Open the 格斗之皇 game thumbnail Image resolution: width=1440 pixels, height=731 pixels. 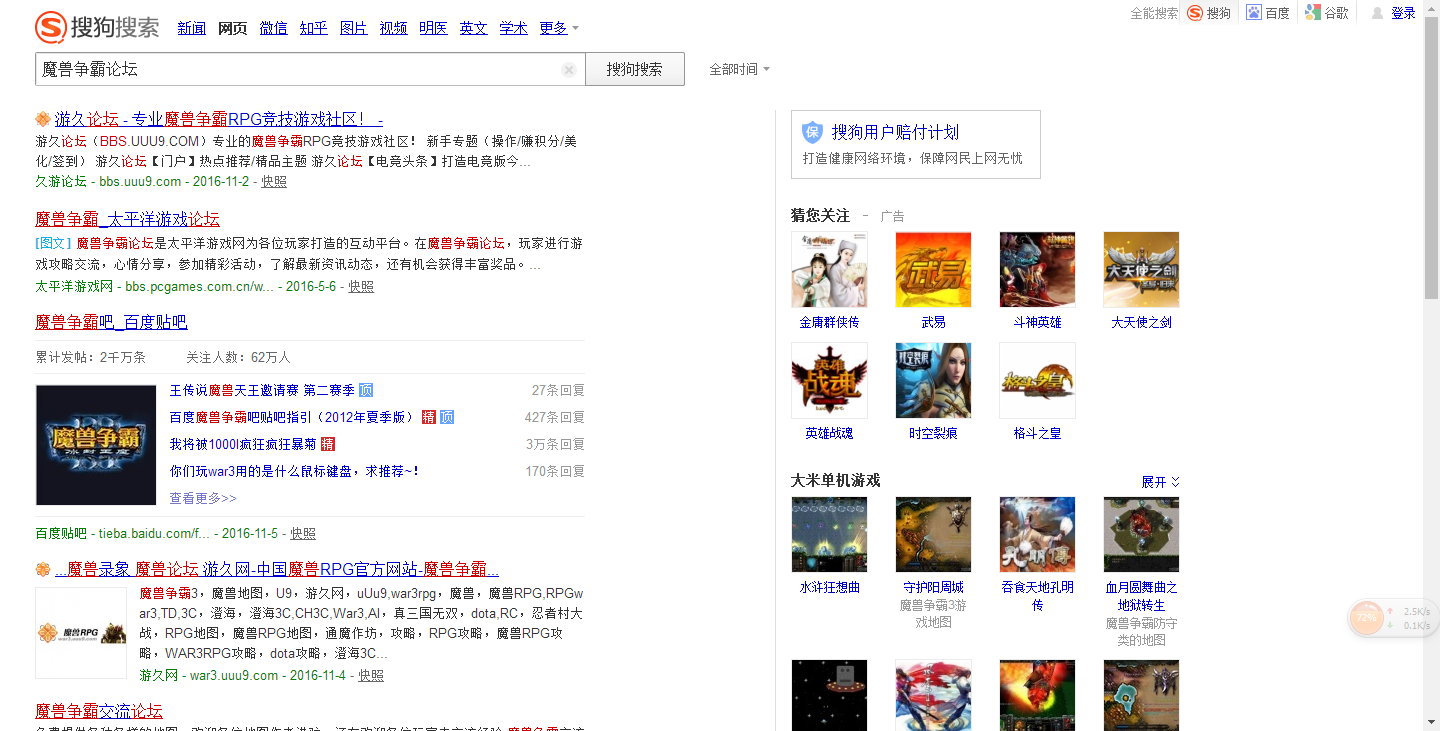coord(1037,380)
